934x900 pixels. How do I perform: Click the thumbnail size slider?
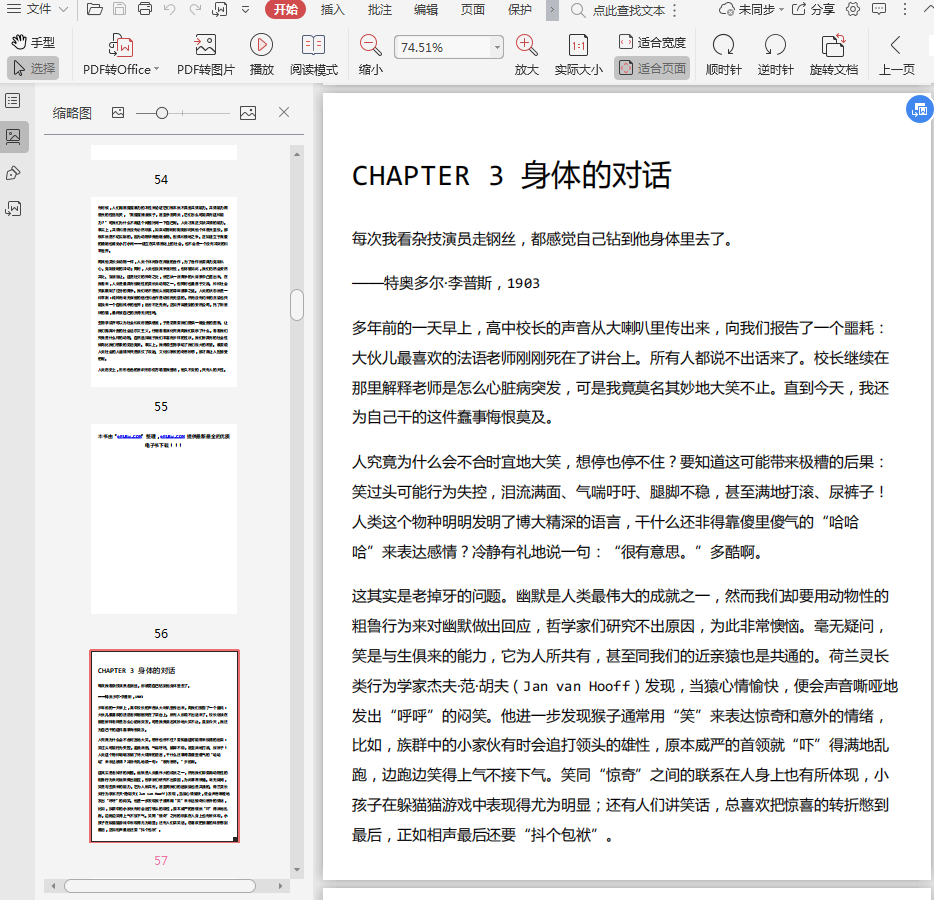coord(162,113)
